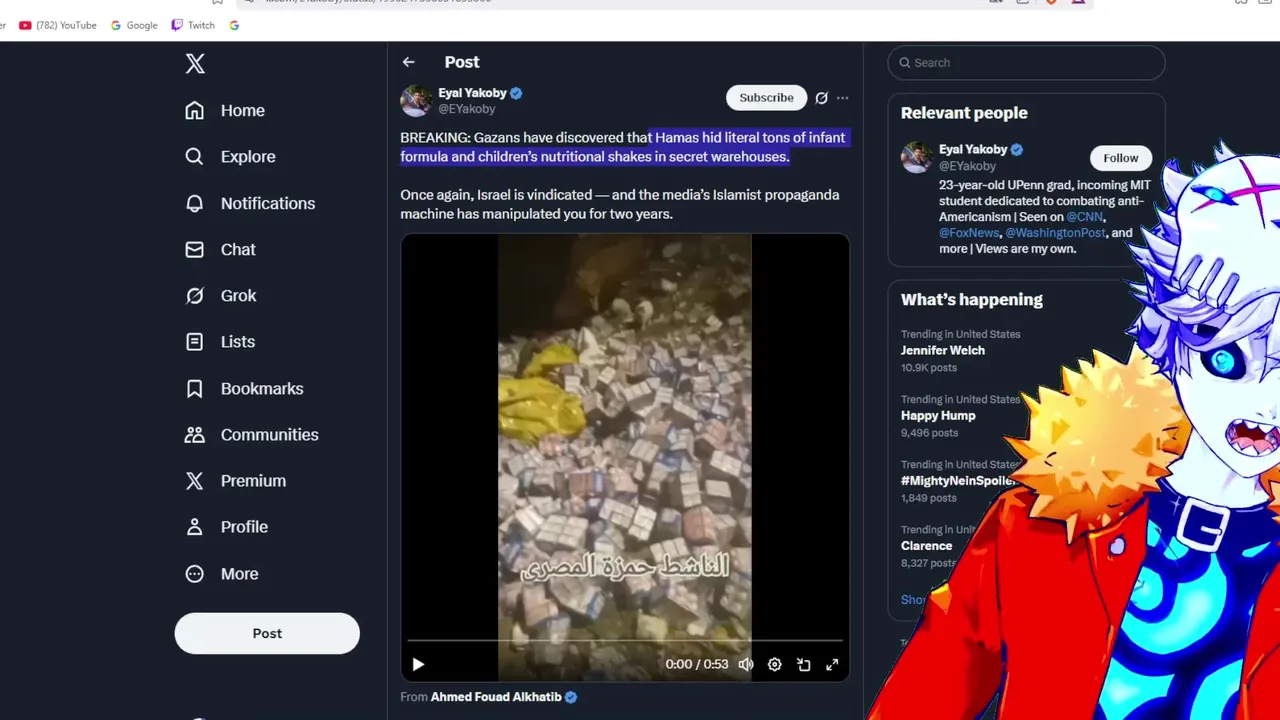The width and height of the screenshot is (1280, 720).
Task: Open the Profile person icon
Action: point(195,526)
